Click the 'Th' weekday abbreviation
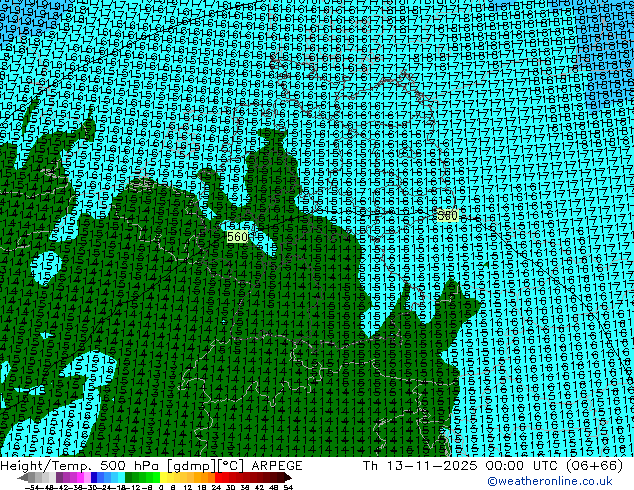The height and width of the screenshot is (490, 634). 370,466
